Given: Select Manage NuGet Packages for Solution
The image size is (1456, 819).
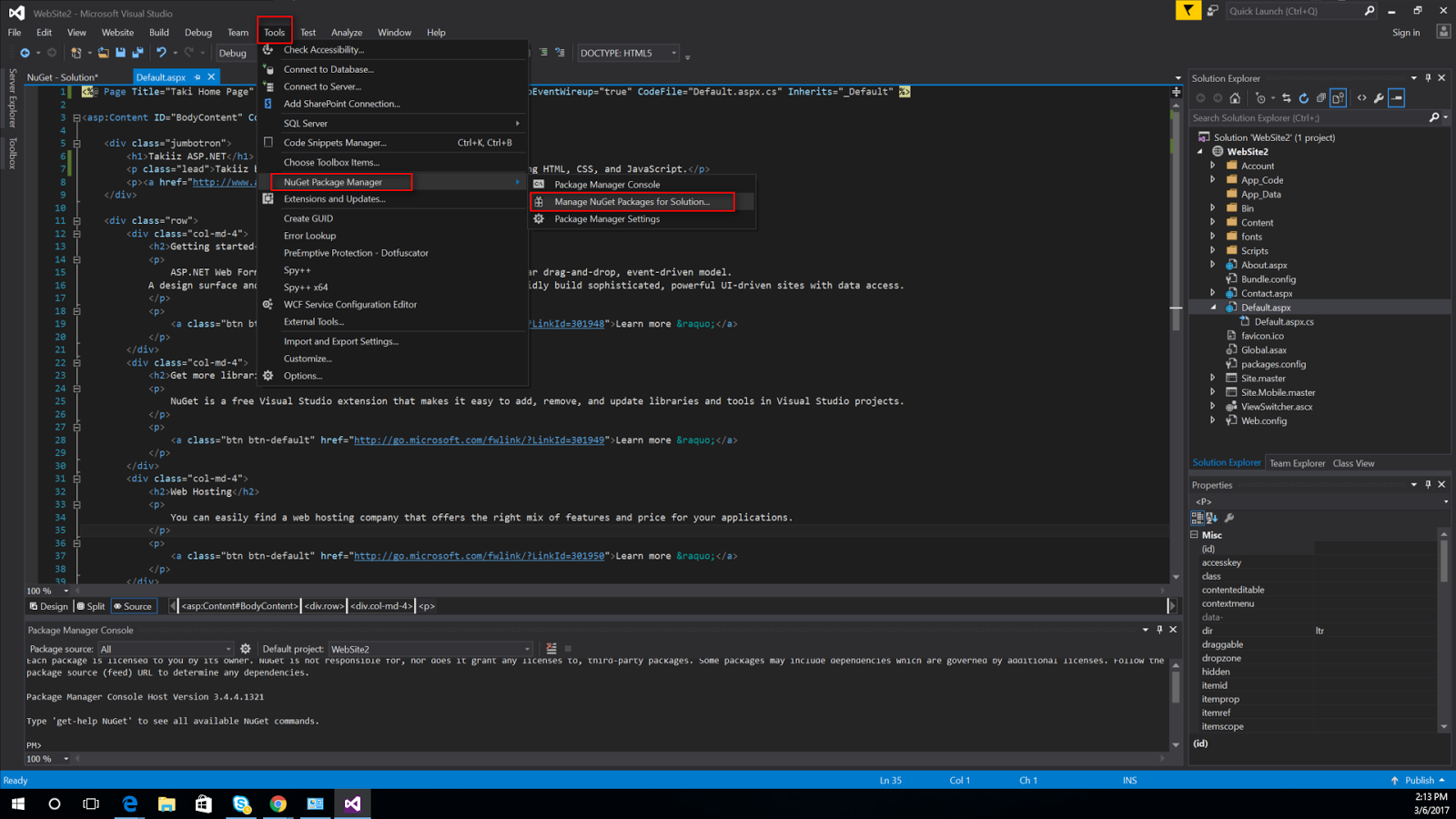Looking at the screenshot, I should click(632, 202).
